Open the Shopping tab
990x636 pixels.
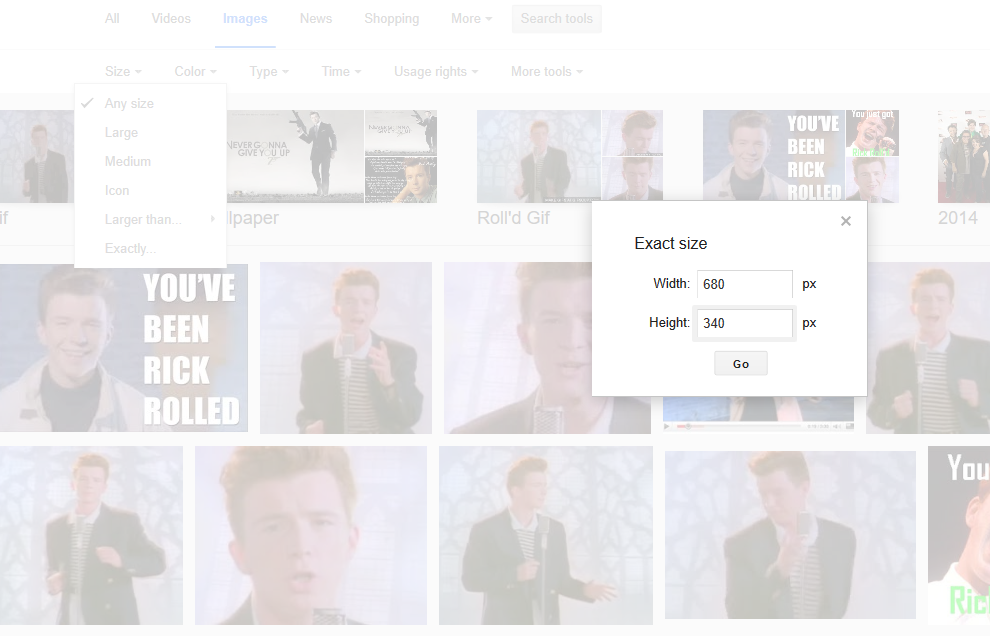tap(391, 19)
